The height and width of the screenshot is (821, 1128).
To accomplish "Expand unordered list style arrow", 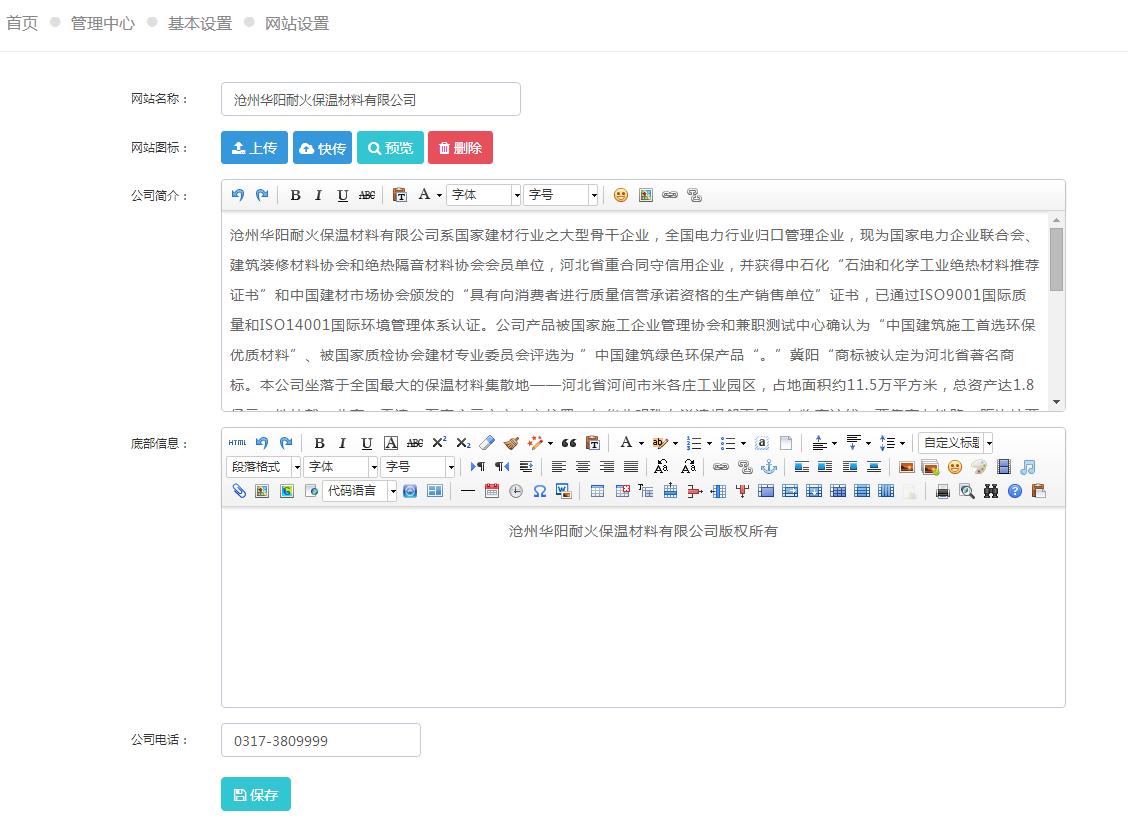I will [x=743, y=443].
